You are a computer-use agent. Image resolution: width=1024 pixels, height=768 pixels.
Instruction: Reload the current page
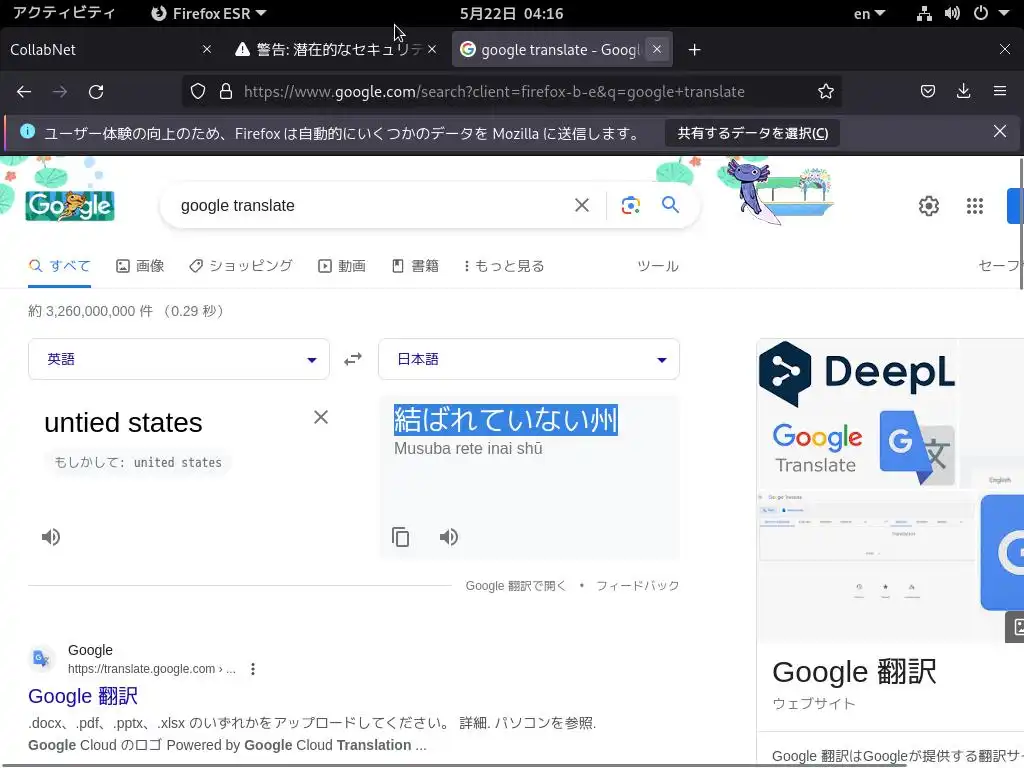point(96,91)
